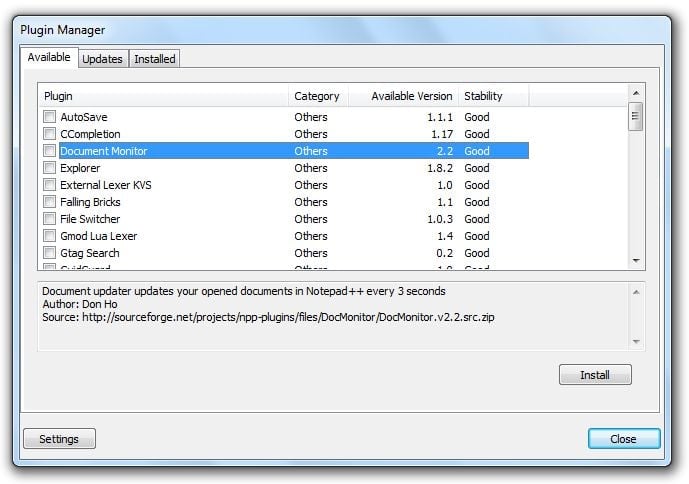Click plugin list scroll down arrow
689x484 pixels.
636,261
